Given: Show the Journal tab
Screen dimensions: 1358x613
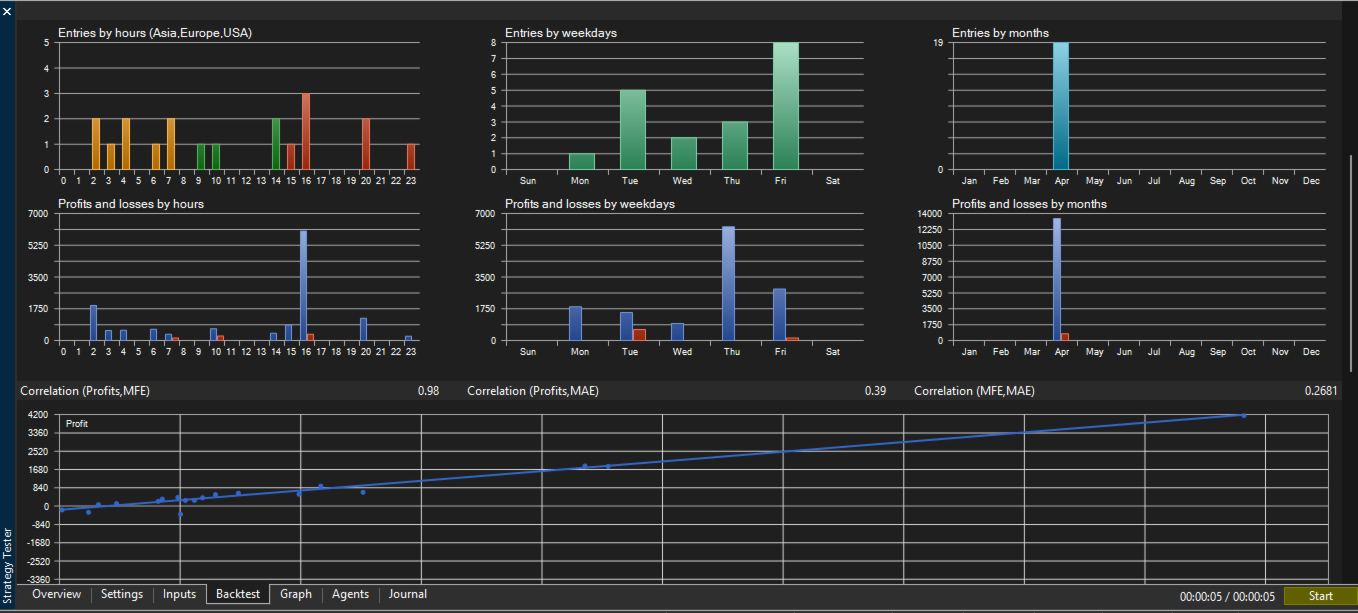Looking at the screenshot, I should click(x=408, y=595).
